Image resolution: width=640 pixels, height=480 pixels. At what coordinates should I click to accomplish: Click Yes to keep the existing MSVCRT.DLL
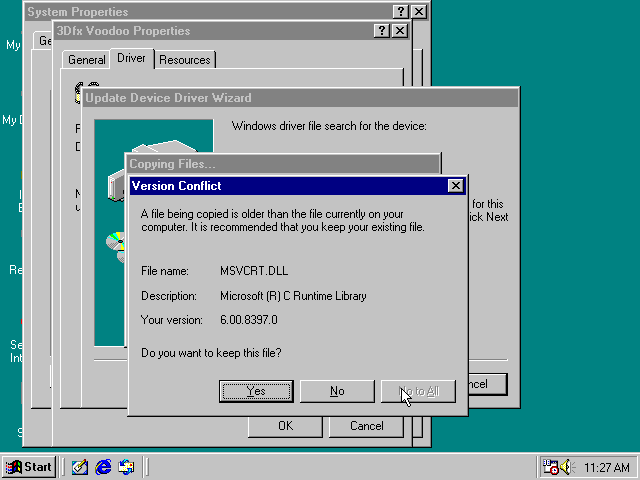[x=256, y=391]
